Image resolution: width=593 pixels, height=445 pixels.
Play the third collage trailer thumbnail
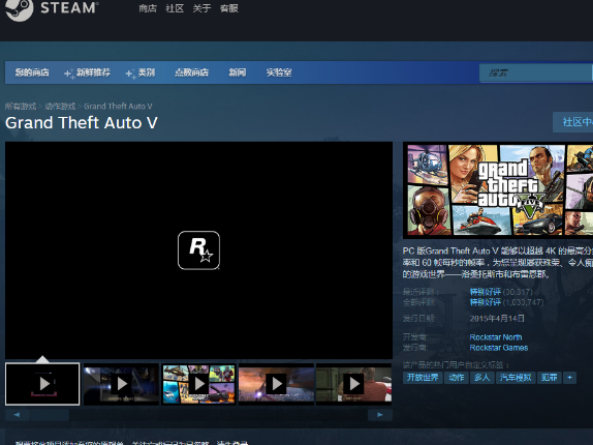tap(199, 384)
